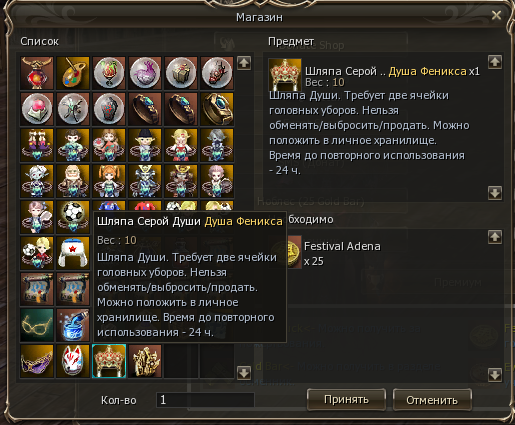Move item list down with arrow button

[x=244, y=373]
